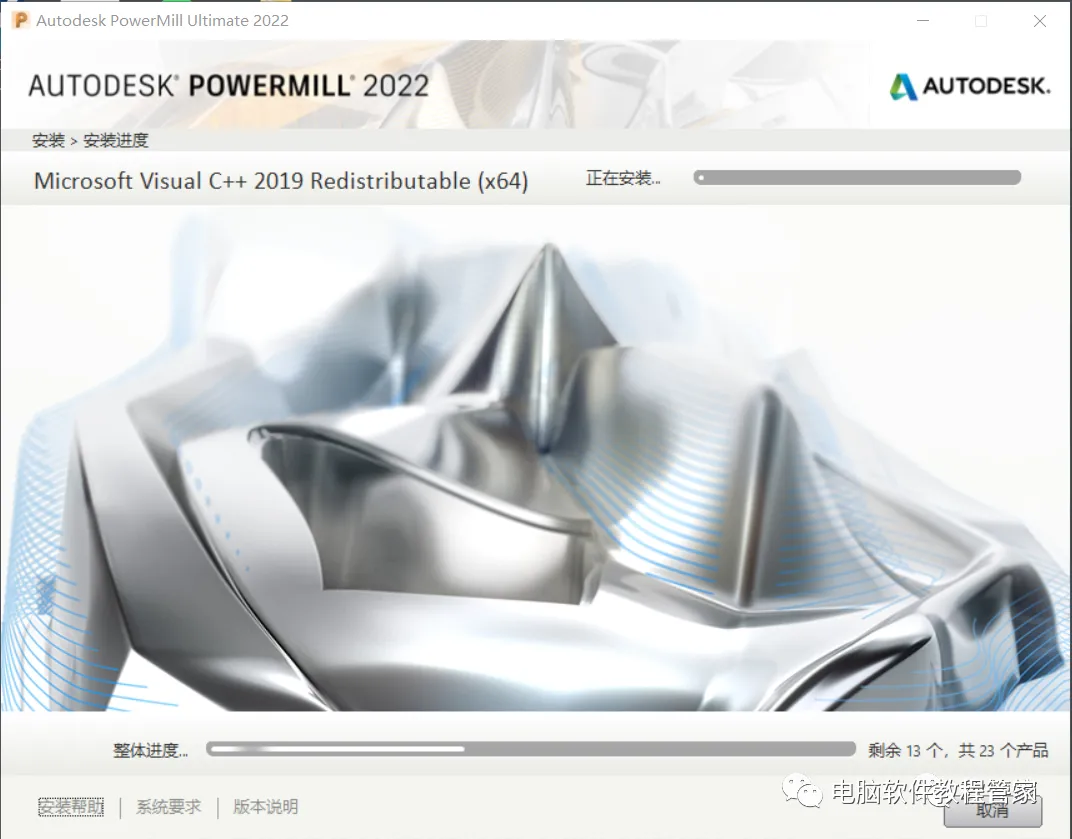Click the window title Autodesk PowerMill Ultimate 2022

coord(163,21)
